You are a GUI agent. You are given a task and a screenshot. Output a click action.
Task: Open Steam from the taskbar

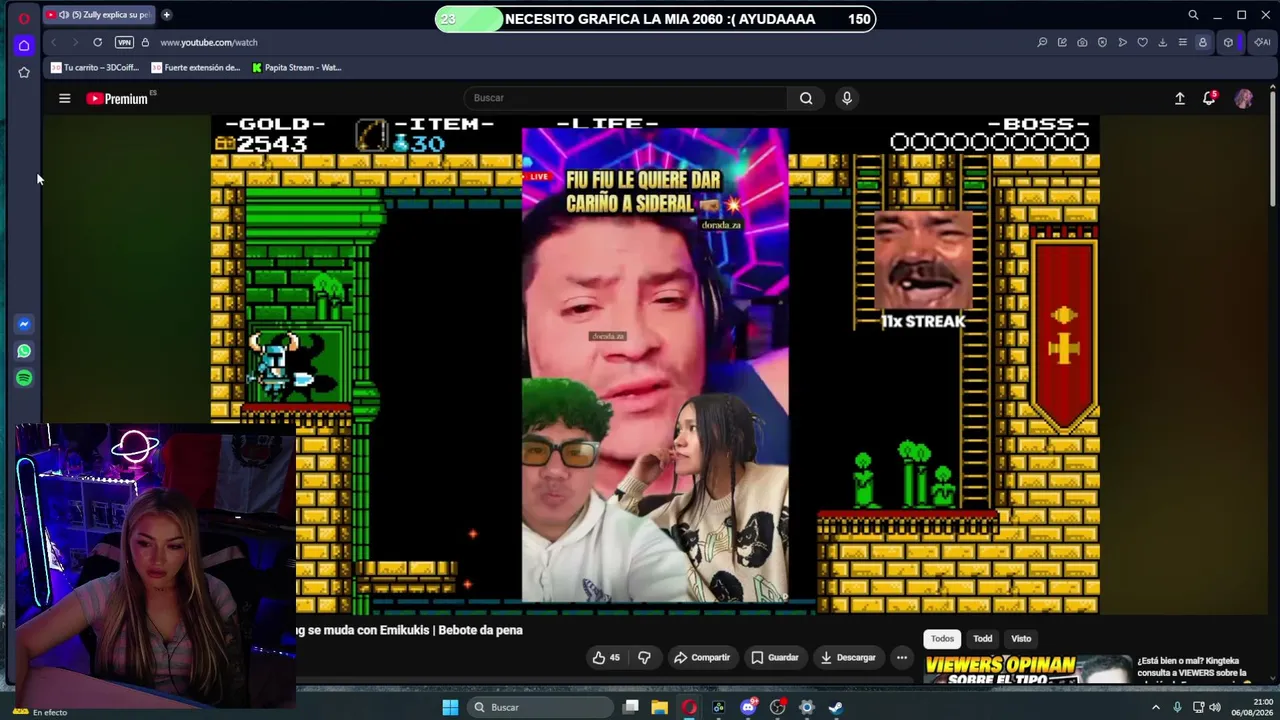[x=836, y=707]
